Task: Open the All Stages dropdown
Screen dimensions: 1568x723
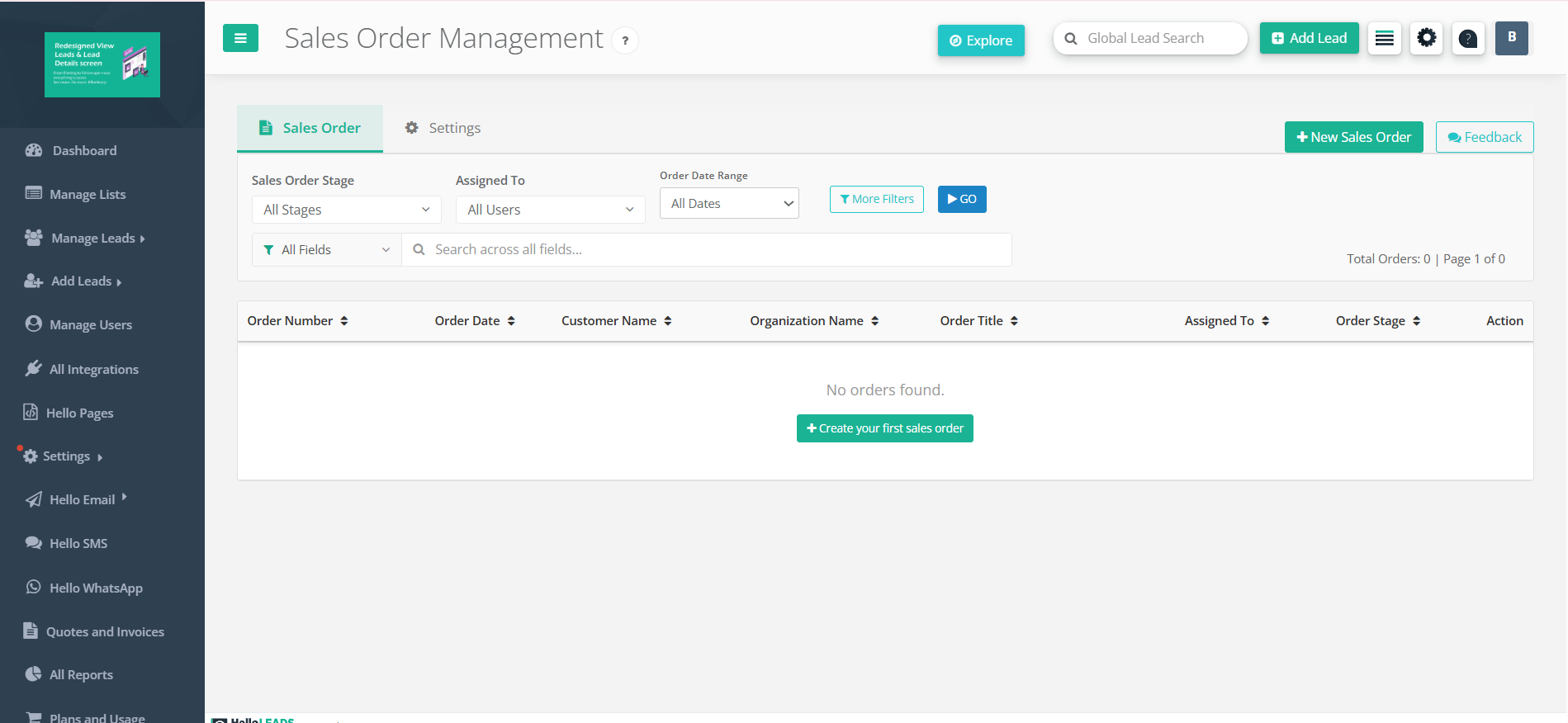Action: coord(347,210)
